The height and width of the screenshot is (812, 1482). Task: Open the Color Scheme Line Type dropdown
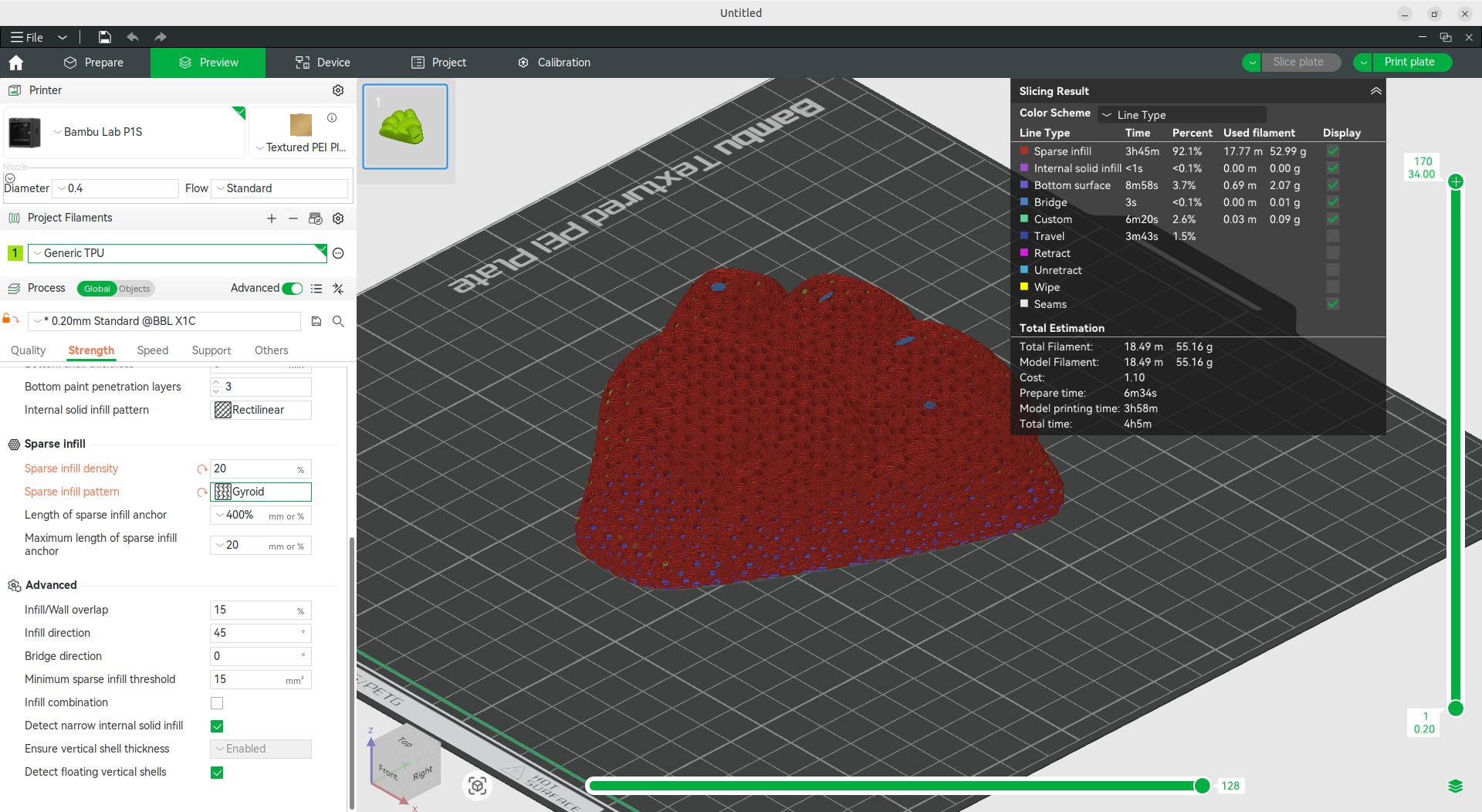point(1182,115)
